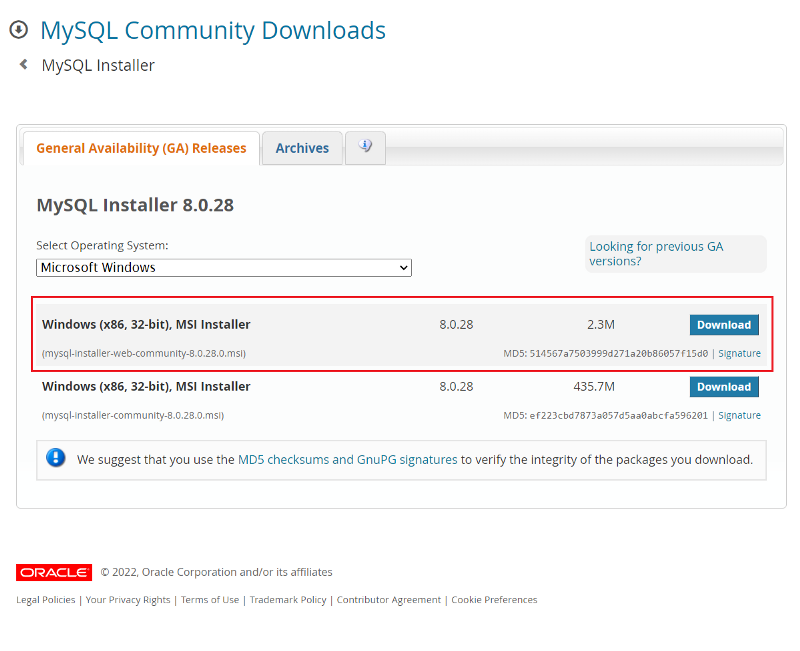Click the MSI Installer title in 2.3M row

tap(146, 324)
